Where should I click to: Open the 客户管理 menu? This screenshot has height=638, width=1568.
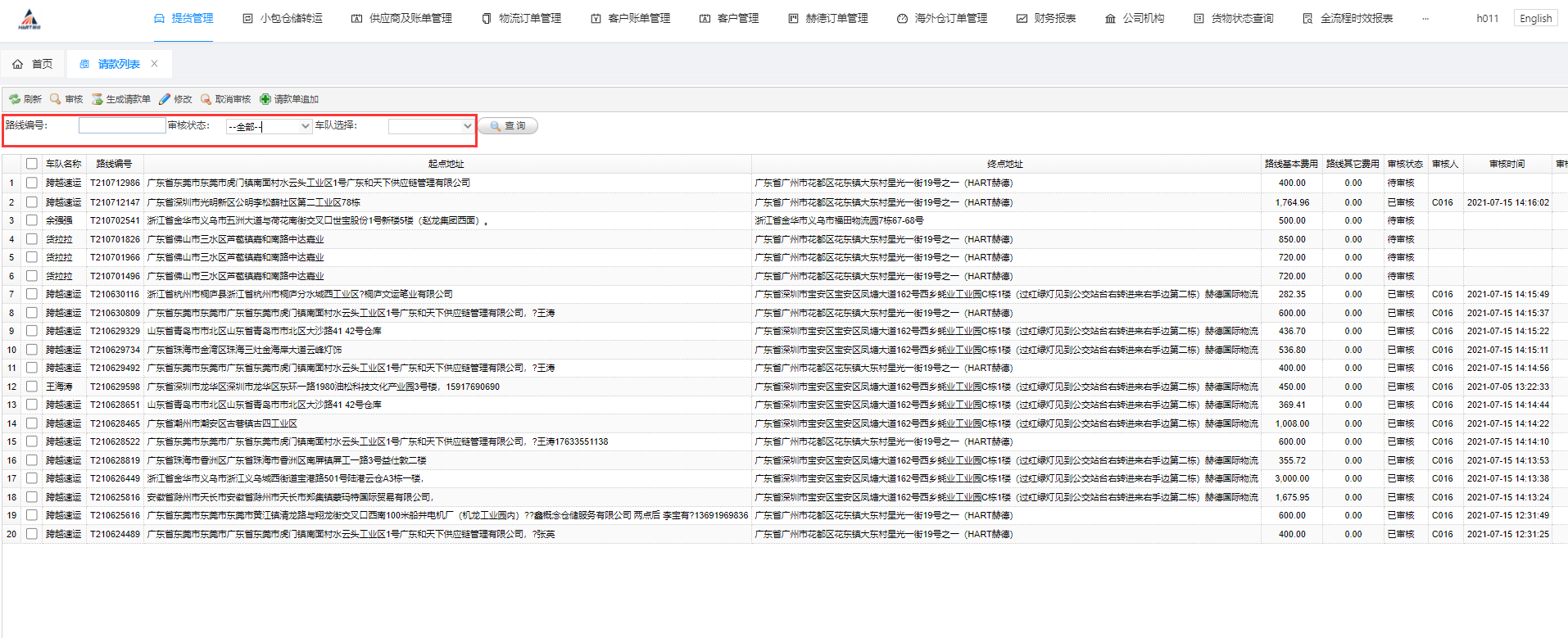(729, 19)
